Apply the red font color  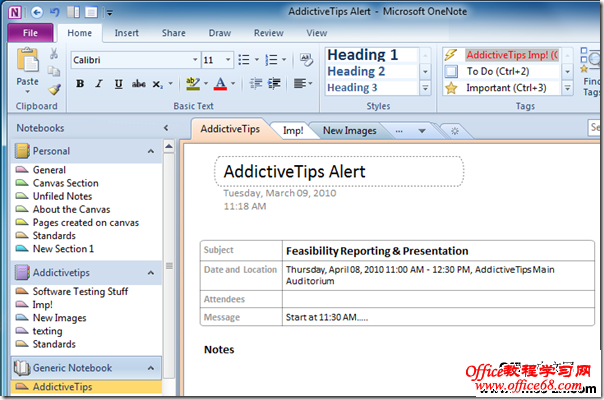tap(220, 84)
